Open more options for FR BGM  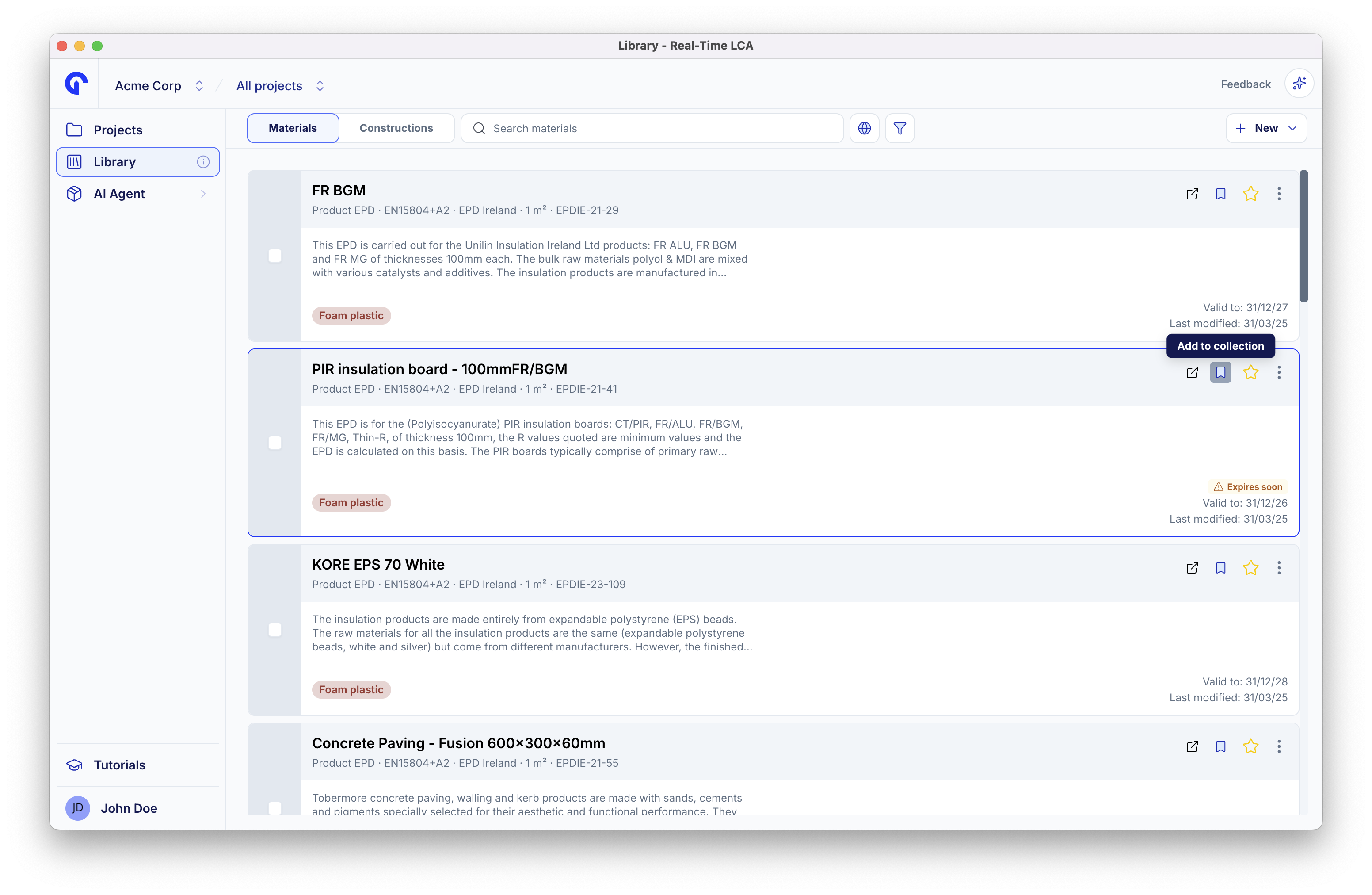click(1279, 194)
